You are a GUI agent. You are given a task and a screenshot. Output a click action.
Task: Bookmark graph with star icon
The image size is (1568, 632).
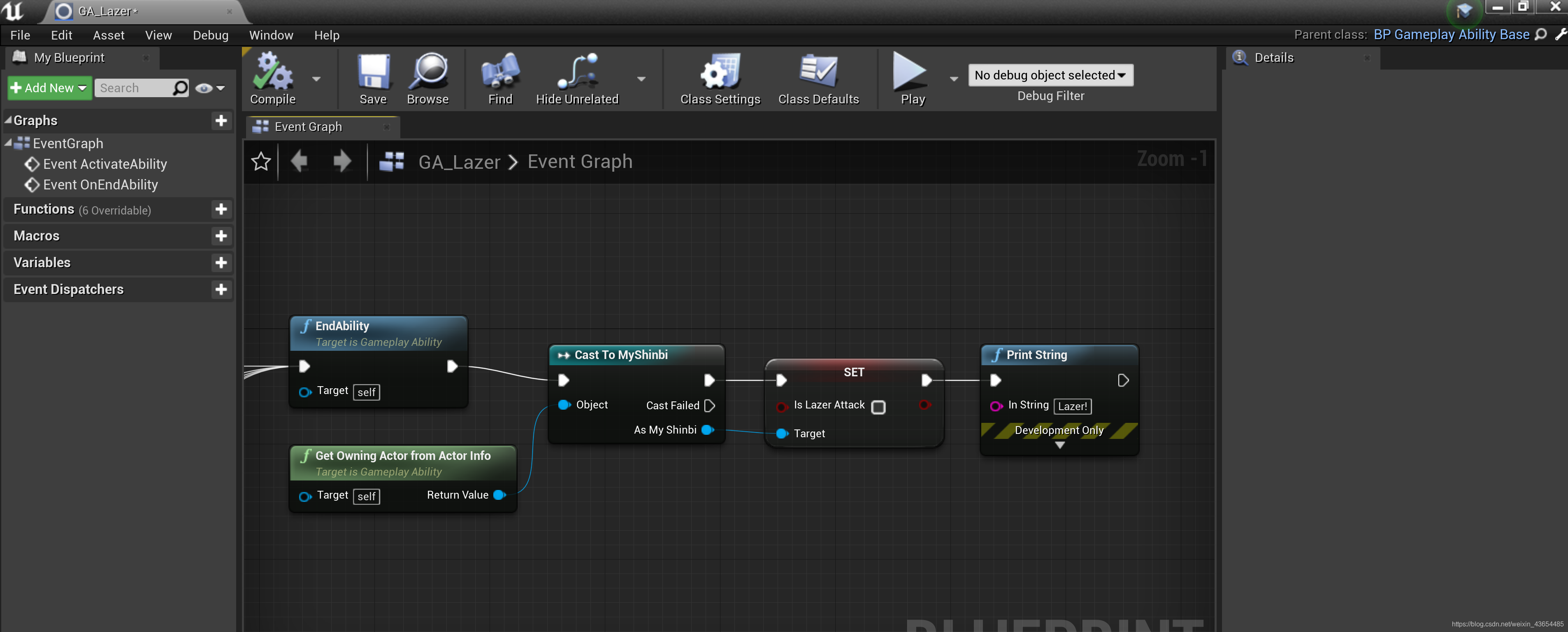260,161
